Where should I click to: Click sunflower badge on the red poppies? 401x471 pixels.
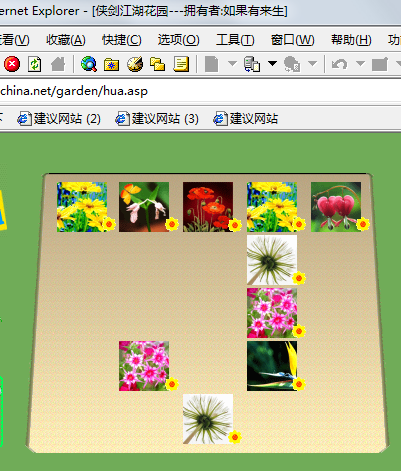tap(235, 225)
